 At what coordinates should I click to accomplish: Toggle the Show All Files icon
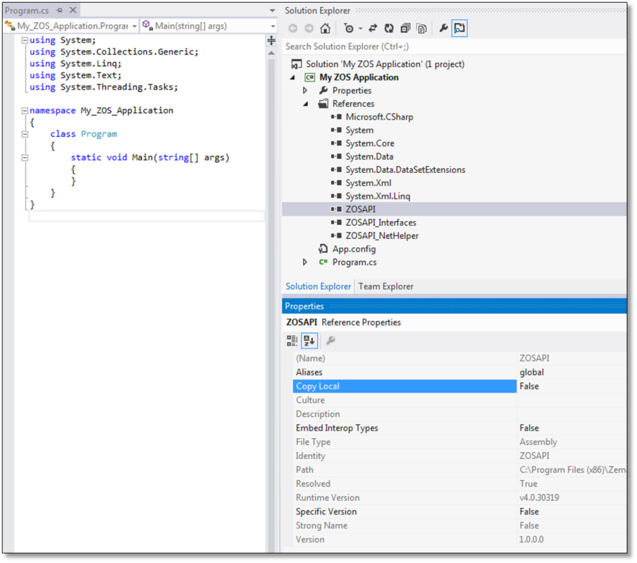[x=422, y=28]
